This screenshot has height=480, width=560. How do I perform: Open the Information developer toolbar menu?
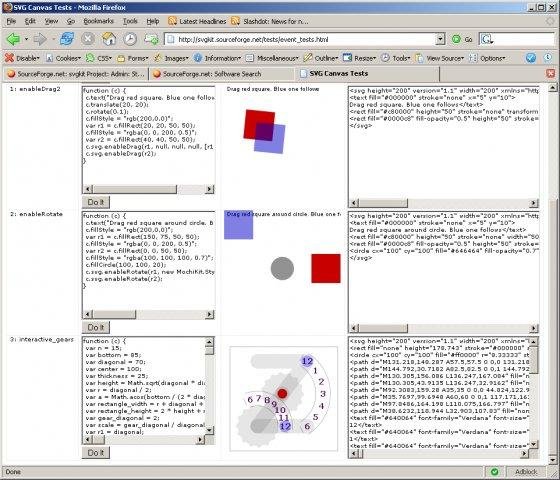[x=217, y=58]
